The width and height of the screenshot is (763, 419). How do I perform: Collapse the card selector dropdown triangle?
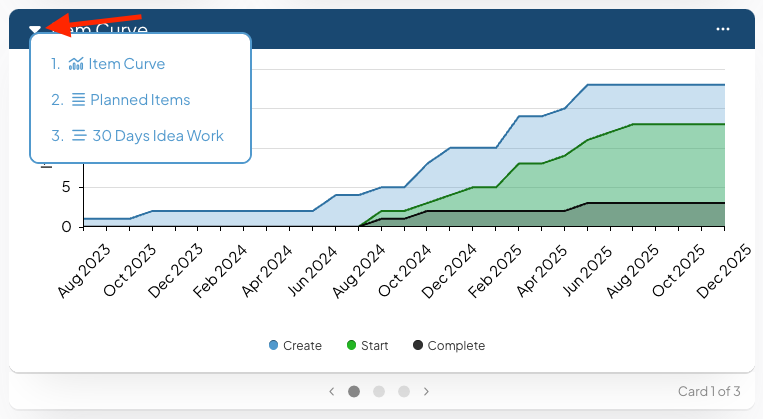click(34, 29)
